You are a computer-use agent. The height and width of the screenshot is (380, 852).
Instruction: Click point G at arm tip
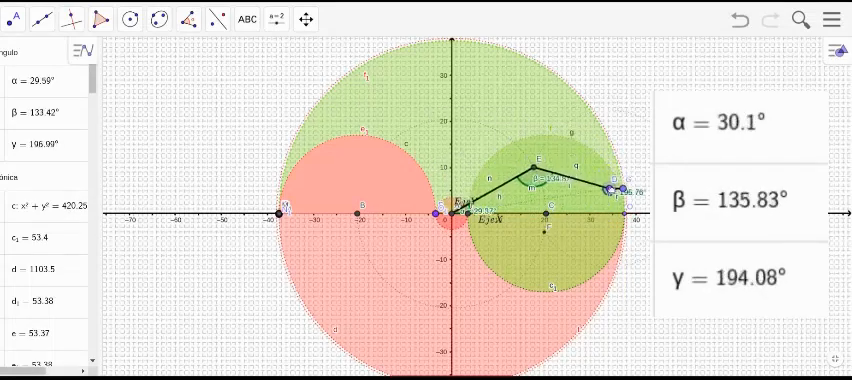[623, 189]
